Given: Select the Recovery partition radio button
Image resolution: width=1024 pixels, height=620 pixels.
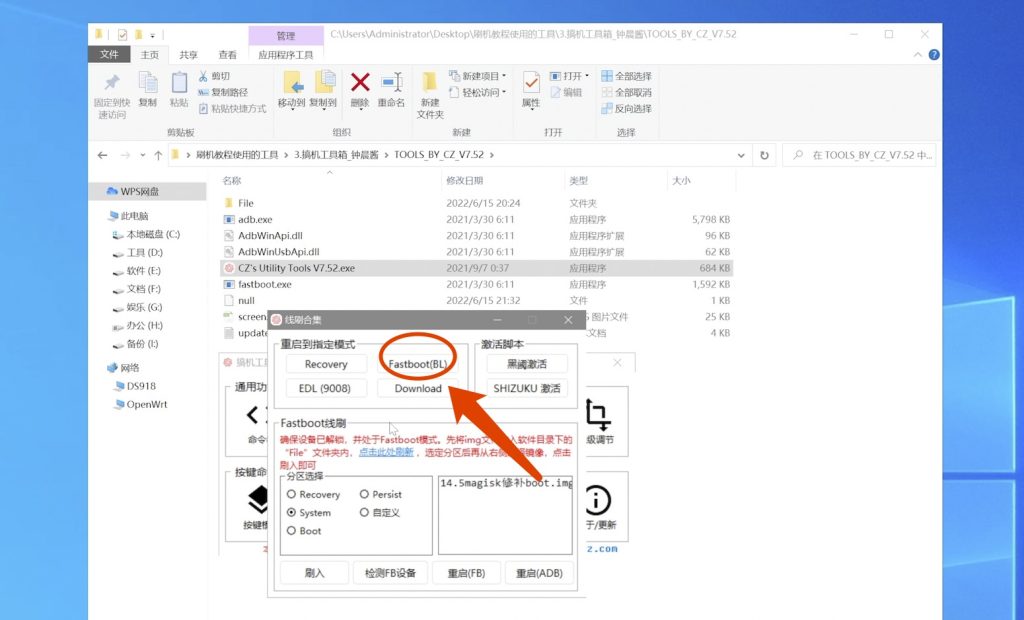Looking at the screenshot, I should click(291, 495).
